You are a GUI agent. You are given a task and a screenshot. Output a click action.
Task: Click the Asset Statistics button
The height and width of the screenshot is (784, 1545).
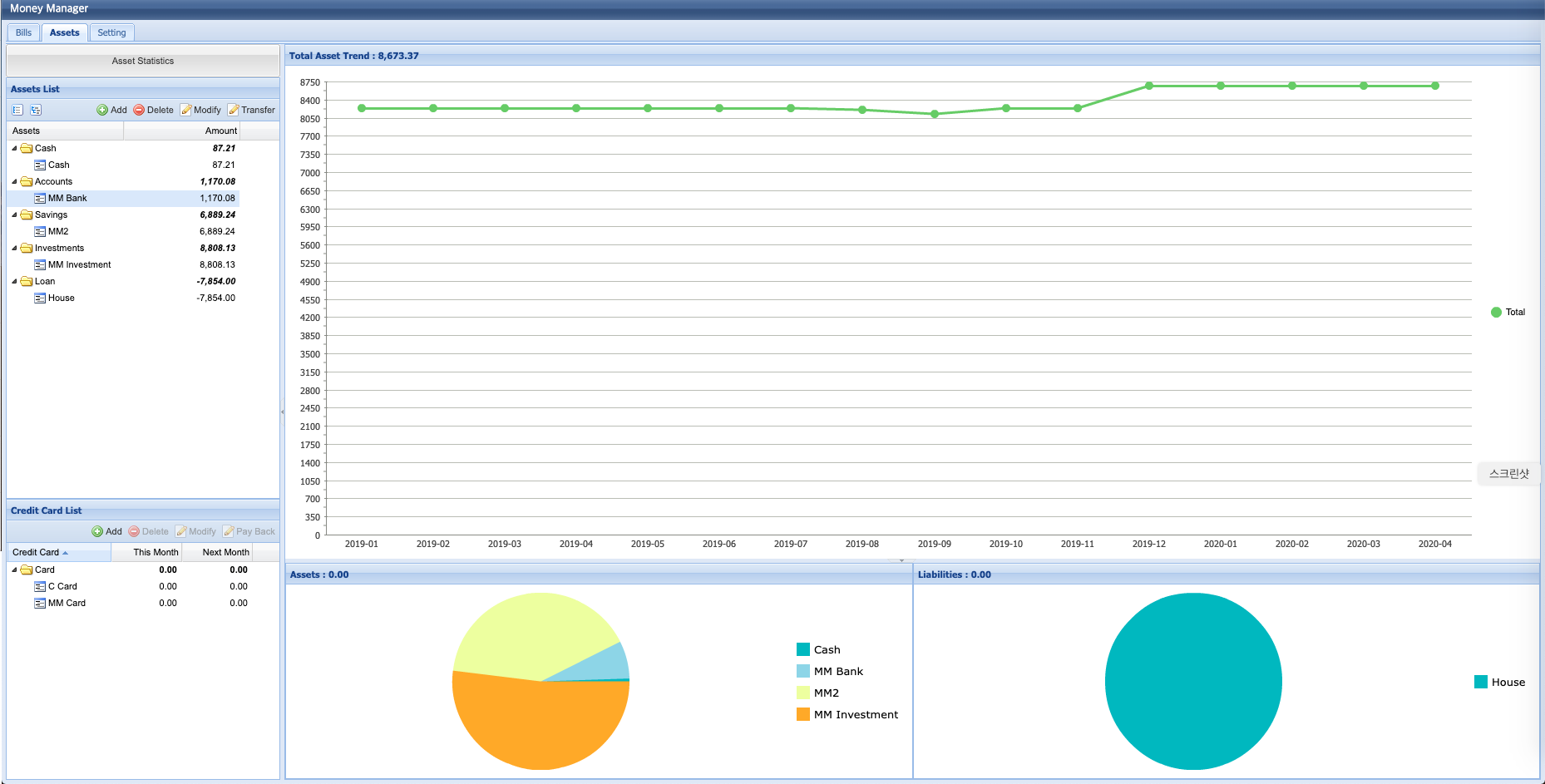tap(143, 61)
